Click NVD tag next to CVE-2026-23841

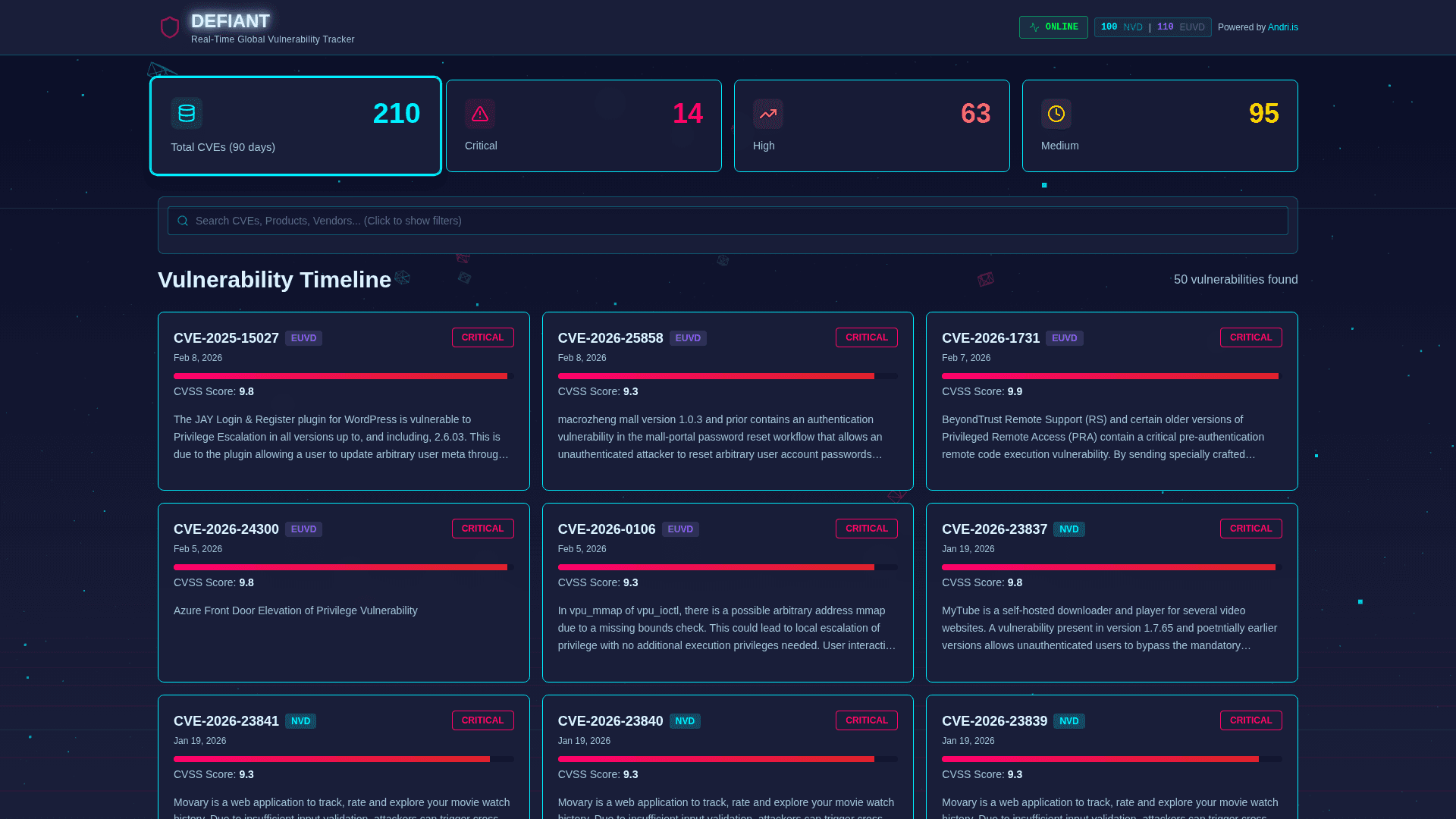[300, 721]
